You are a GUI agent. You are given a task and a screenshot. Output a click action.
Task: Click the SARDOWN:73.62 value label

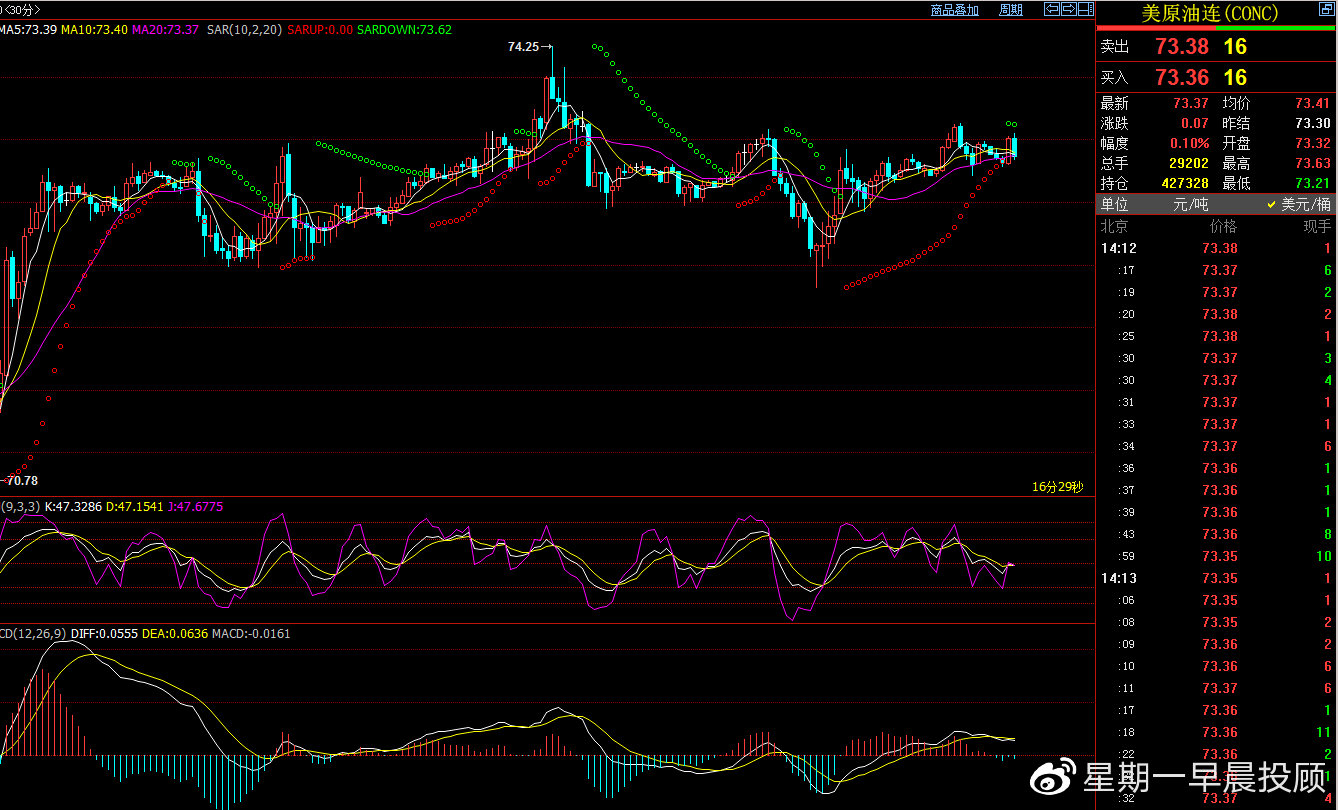405,30
